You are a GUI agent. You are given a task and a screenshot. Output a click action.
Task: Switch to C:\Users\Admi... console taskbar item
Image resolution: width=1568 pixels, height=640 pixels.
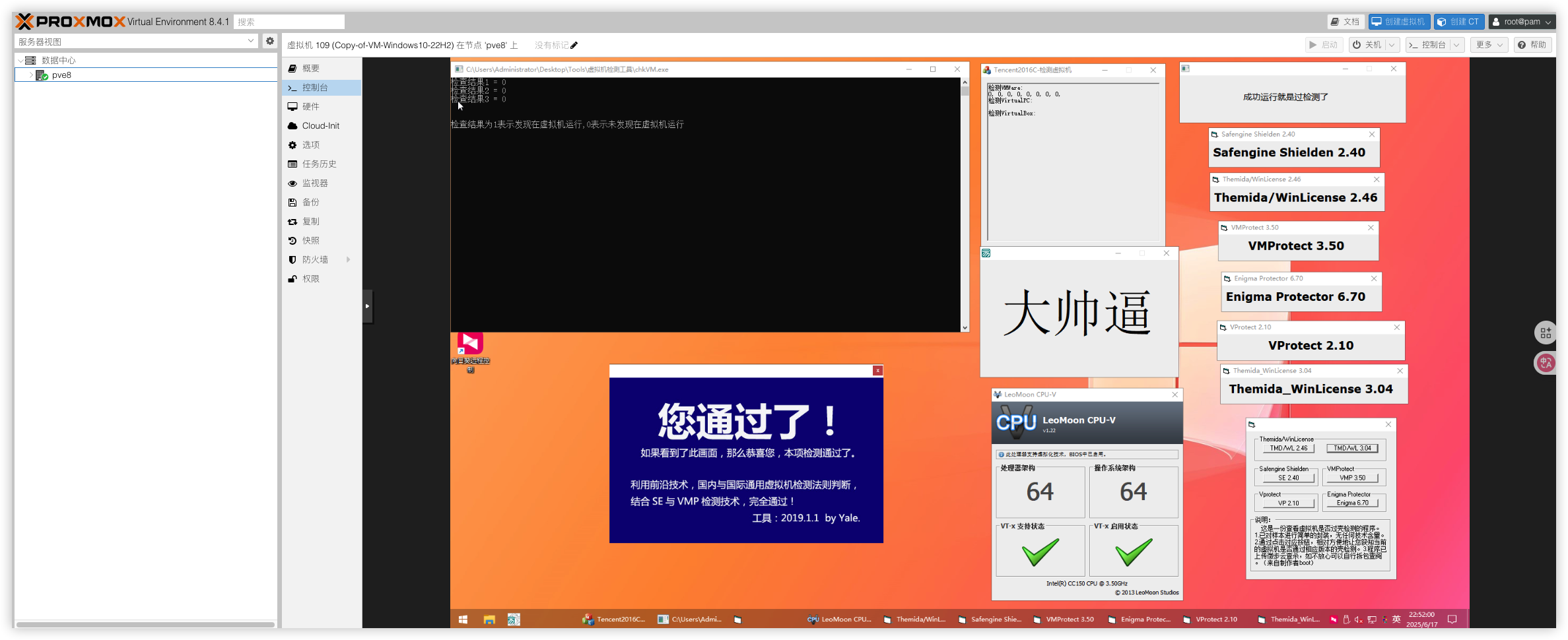(x=690, y=620)
